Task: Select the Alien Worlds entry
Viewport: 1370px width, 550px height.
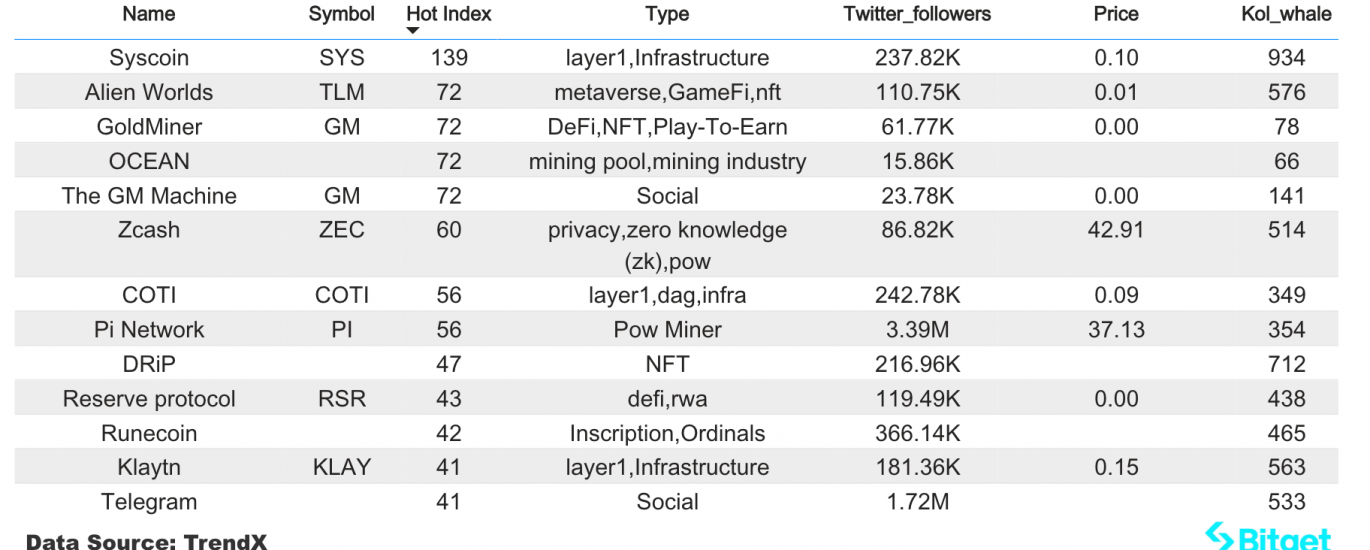Action: click(149, 92)
